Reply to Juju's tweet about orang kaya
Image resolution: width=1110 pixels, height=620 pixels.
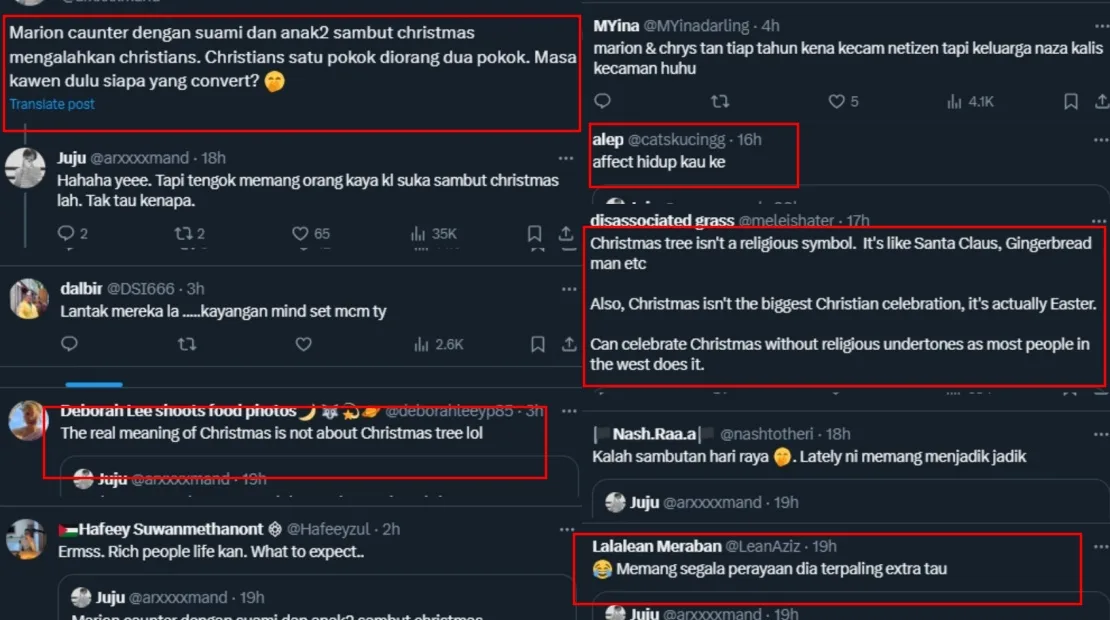pos(66,234)
